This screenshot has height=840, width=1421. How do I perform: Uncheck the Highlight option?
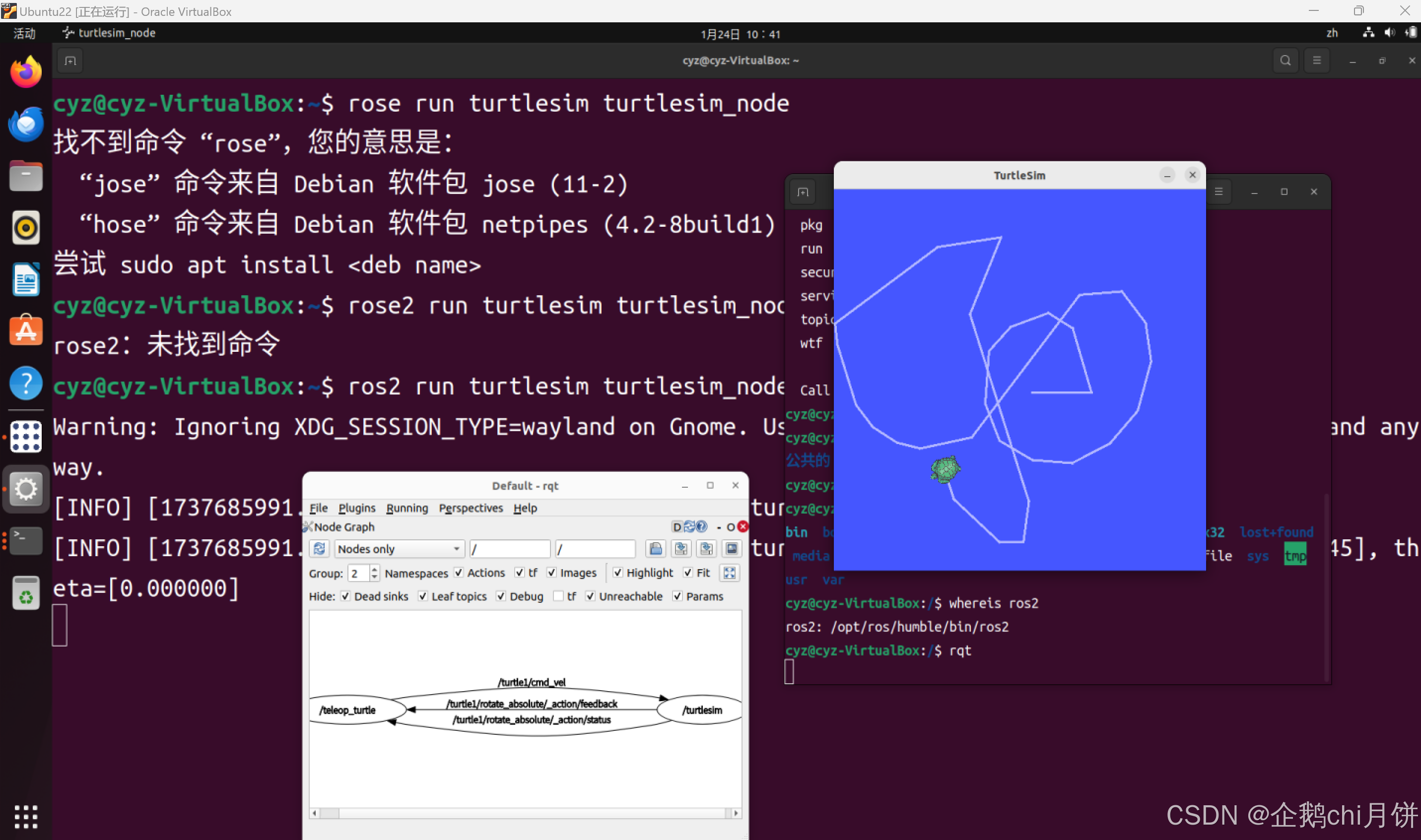coord(617,573)
